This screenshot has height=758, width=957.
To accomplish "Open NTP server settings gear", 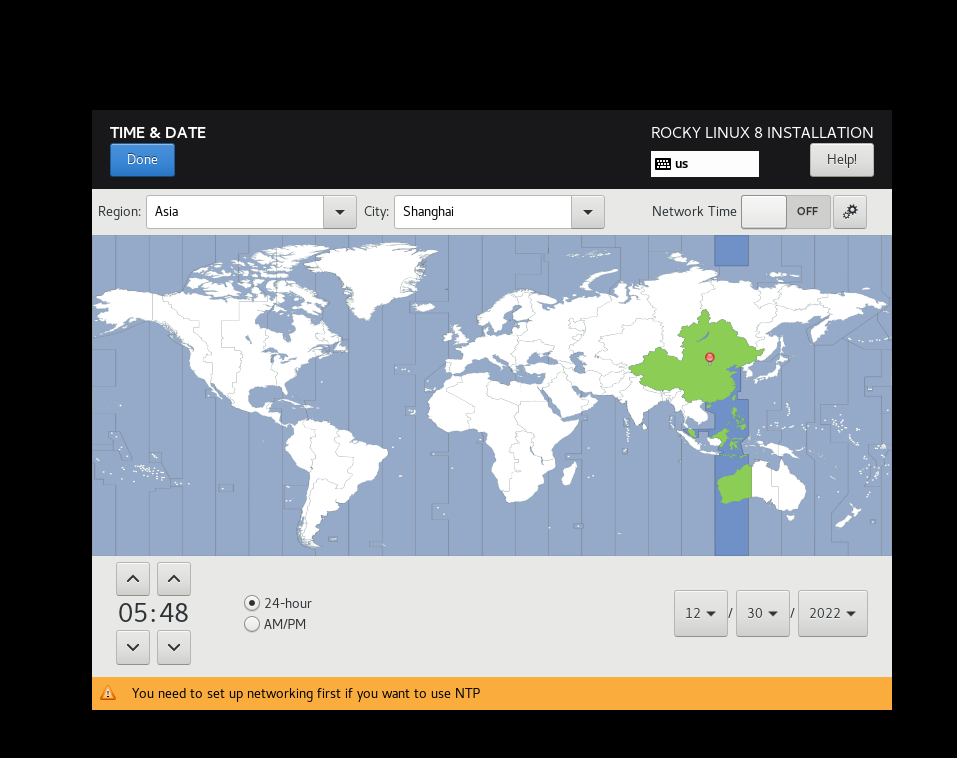I will point(850,212).
